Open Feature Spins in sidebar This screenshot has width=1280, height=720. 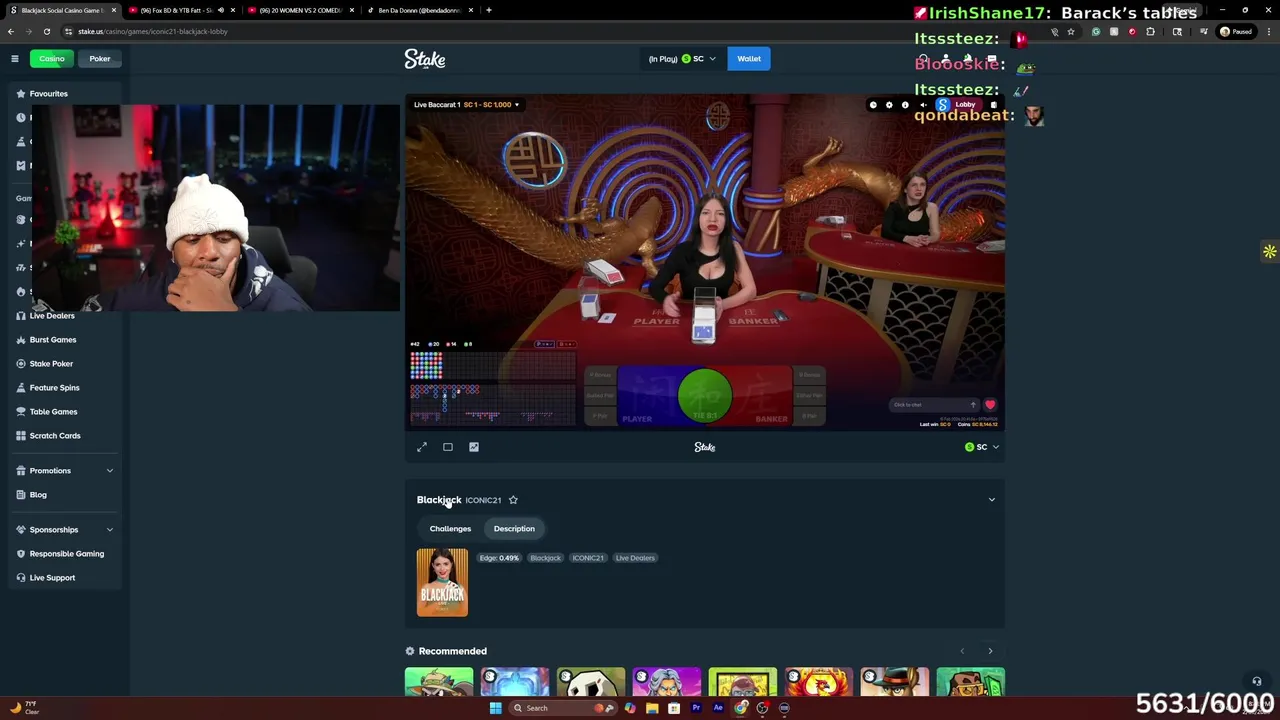click(54, 388)
